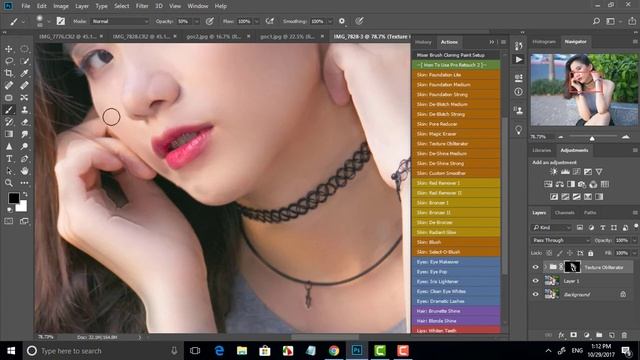Open the Smoothing value dropdown

click(330, 21)
